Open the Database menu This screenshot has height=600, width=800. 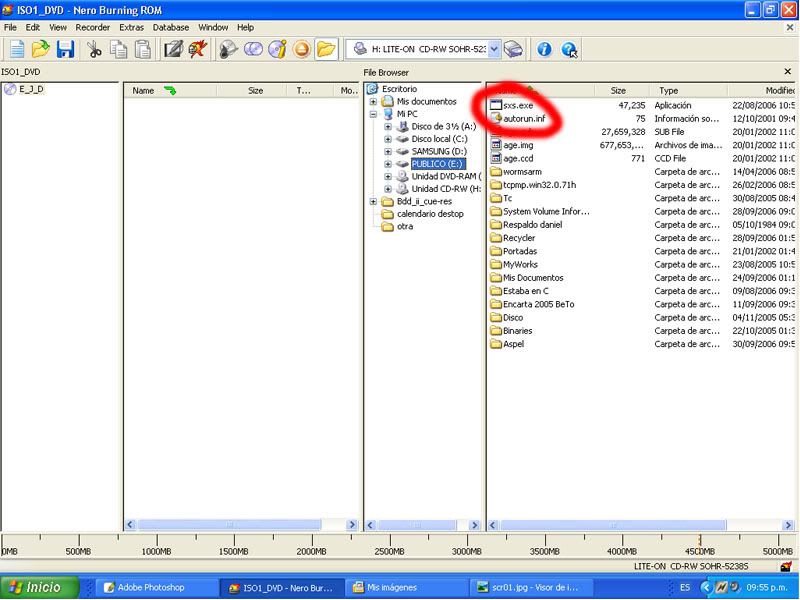tap(170, 28)
